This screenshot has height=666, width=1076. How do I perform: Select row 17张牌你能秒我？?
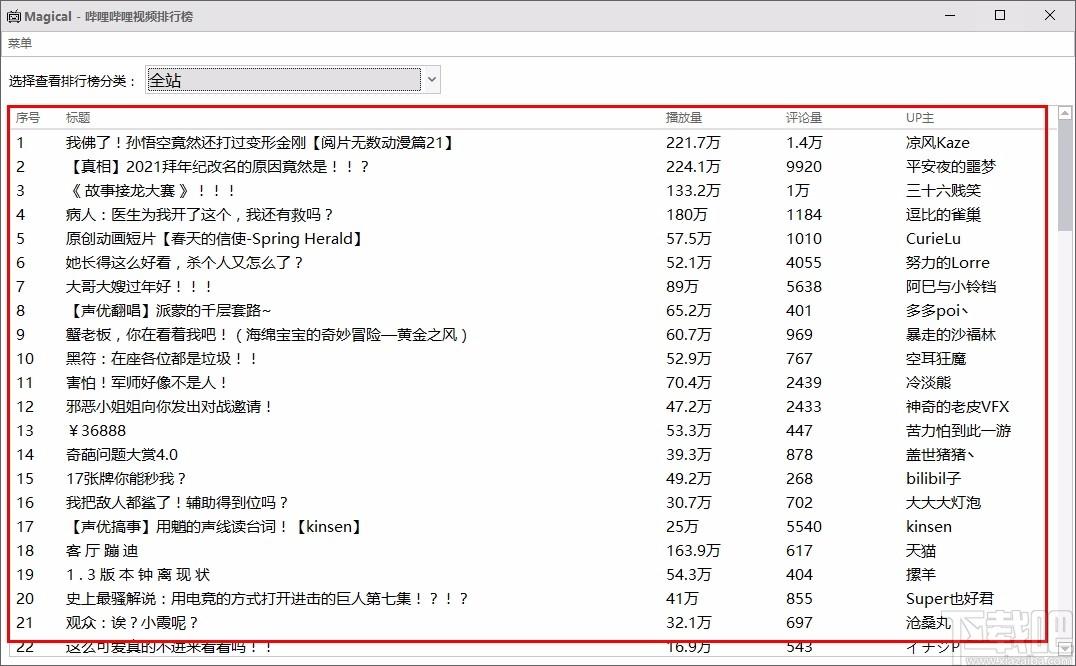(528, 479)
